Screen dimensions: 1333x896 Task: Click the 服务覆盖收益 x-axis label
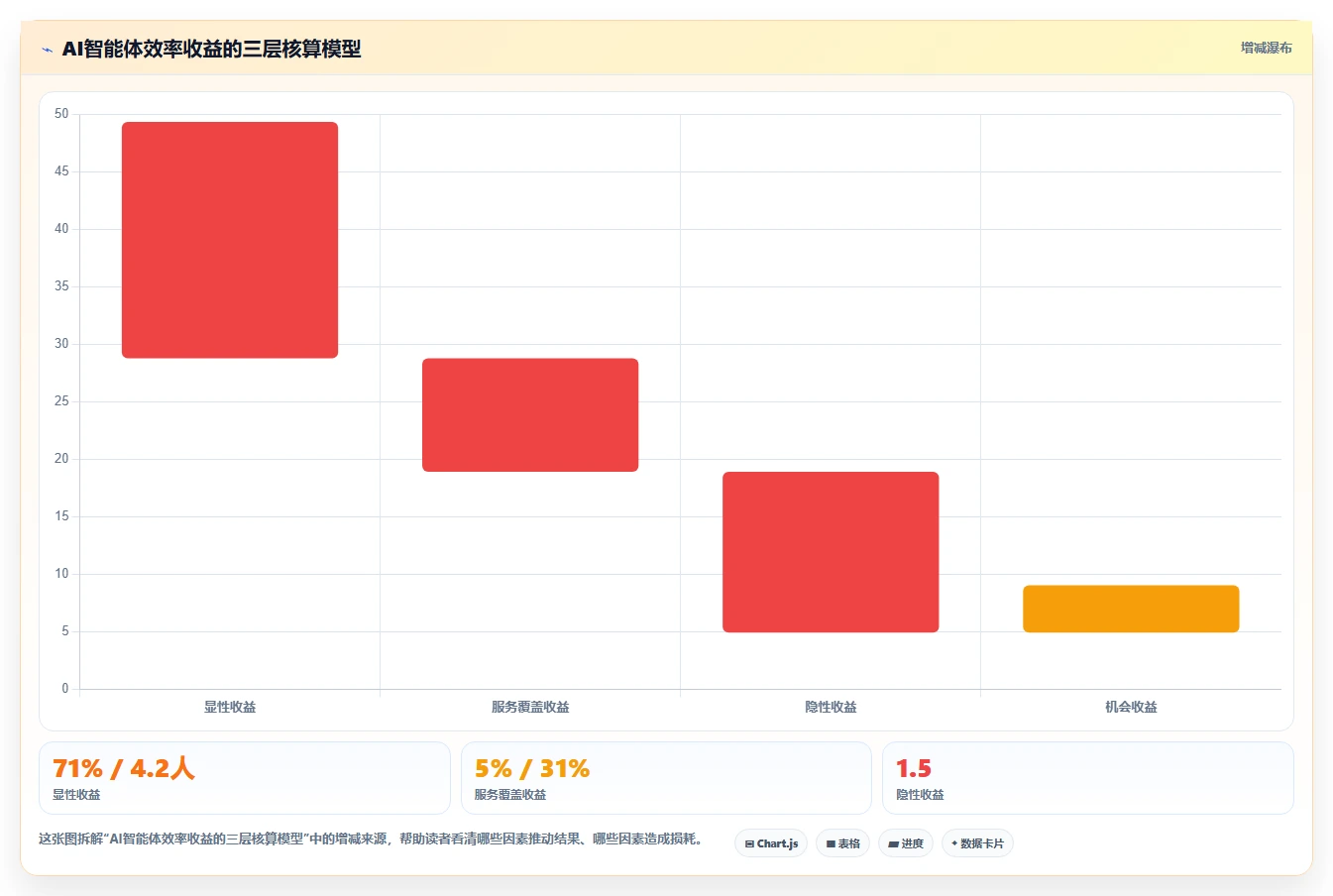[x=530, y=707]
